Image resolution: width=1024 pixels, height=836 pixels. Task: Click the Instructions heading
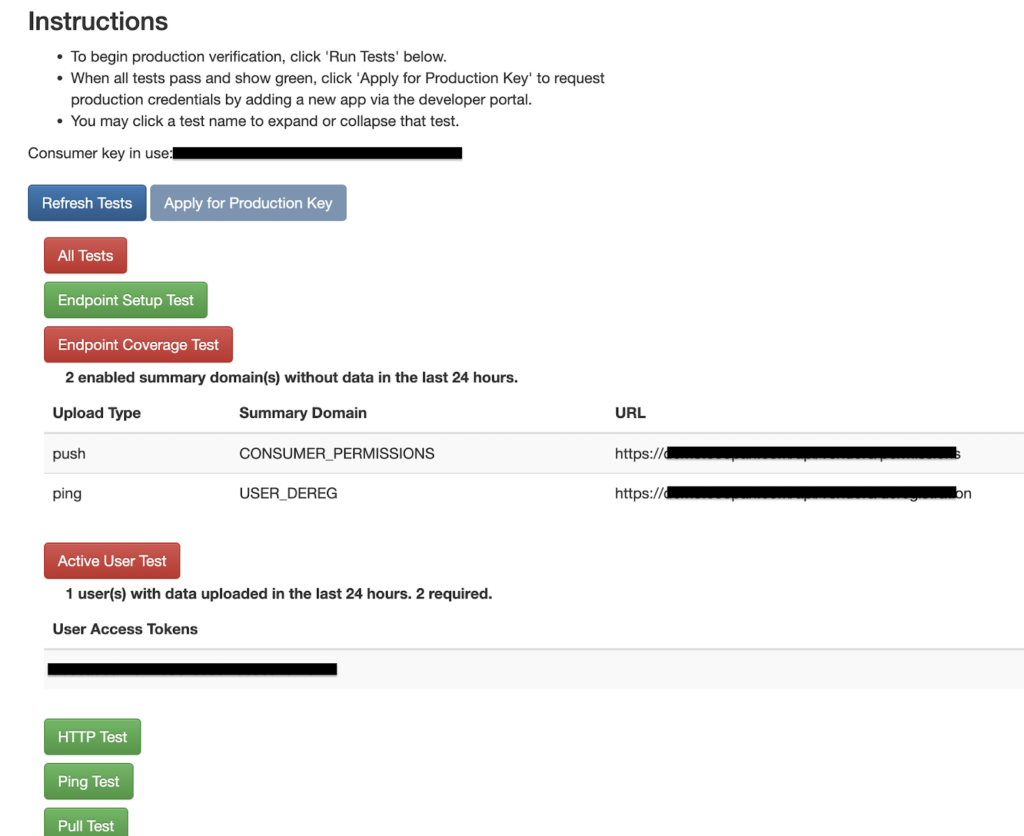click(98, 22)
